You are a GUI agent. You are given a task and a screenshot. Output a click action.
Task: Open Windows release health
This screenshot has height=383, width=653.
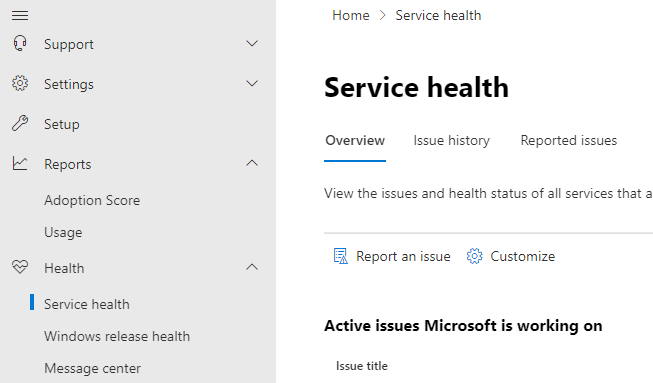117,336
